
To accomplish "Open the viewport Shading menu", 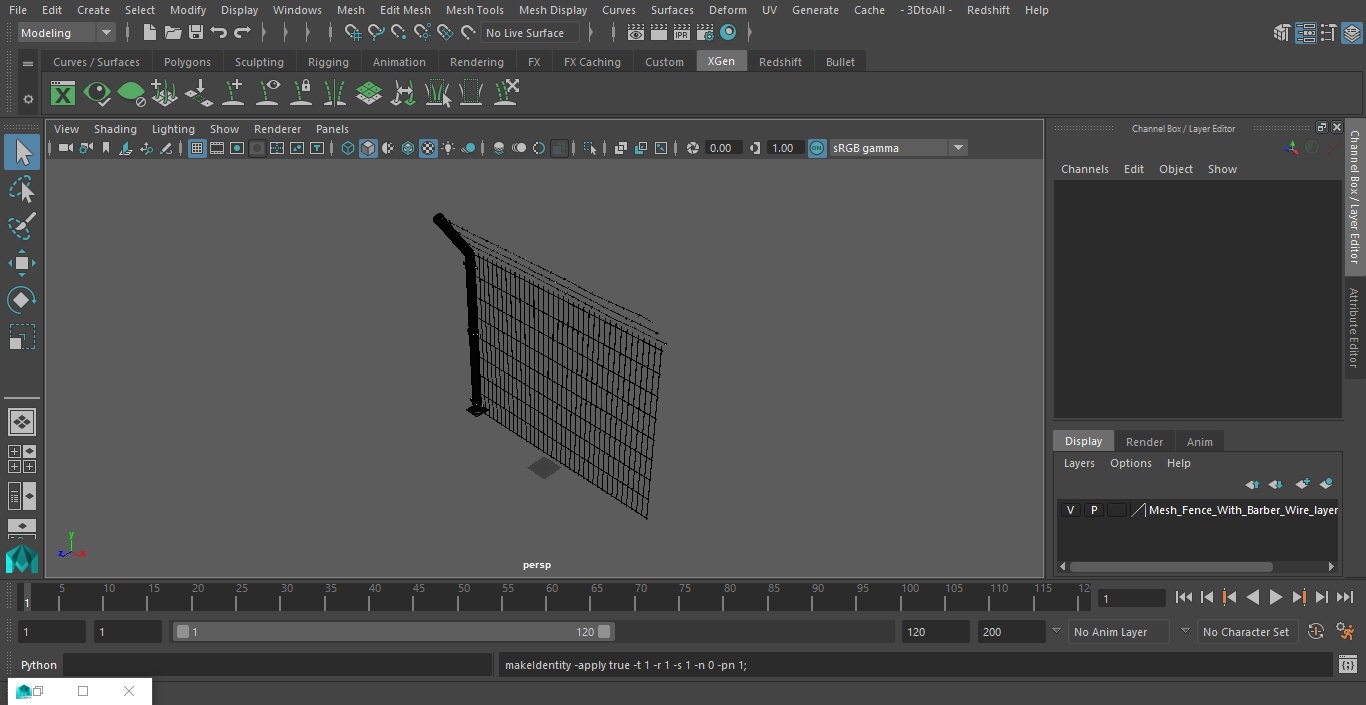I will pyautogui.click(x=115, y=129).
